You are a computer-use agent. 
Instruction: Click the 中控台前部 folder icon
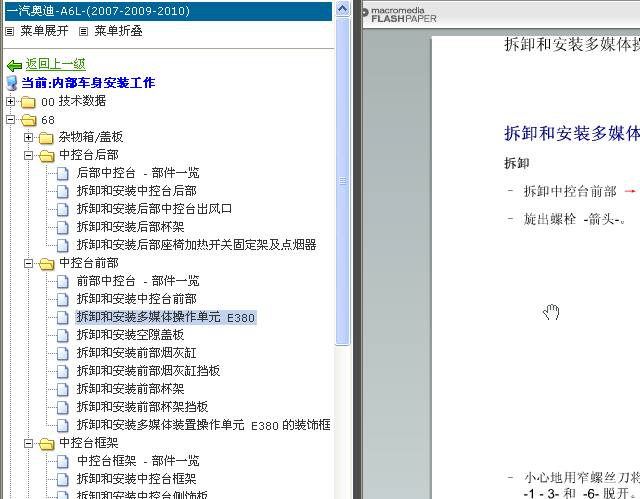[x=47, y=264]
